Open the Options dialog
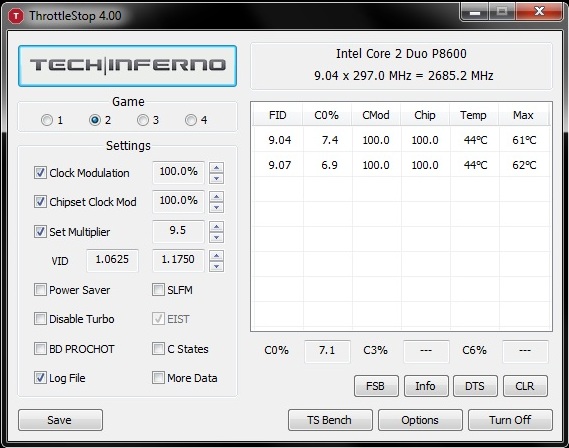 (x=420, y=420)
